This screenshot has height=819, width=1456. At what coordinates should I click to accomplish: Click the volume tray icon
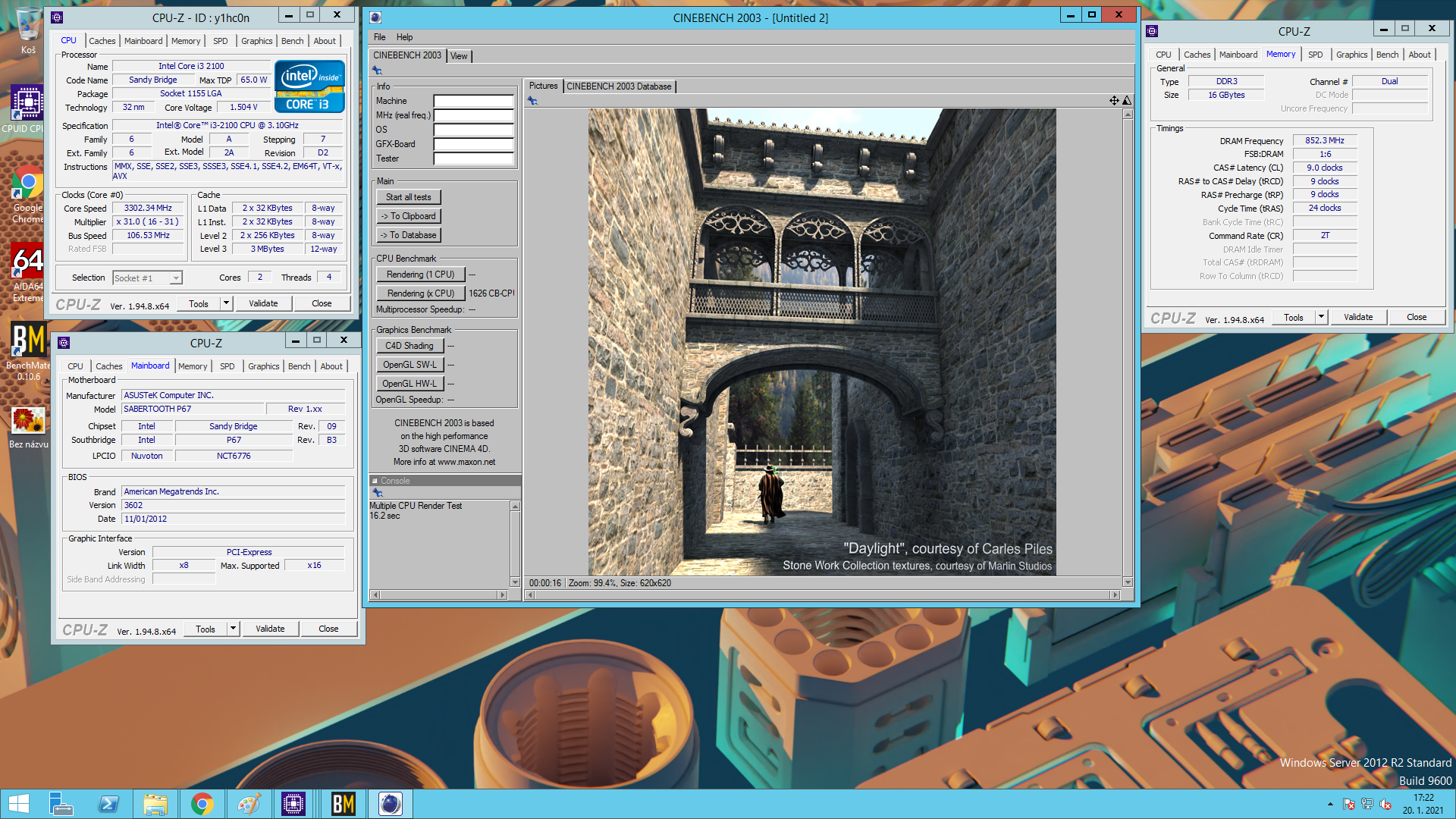point(1385,804)
